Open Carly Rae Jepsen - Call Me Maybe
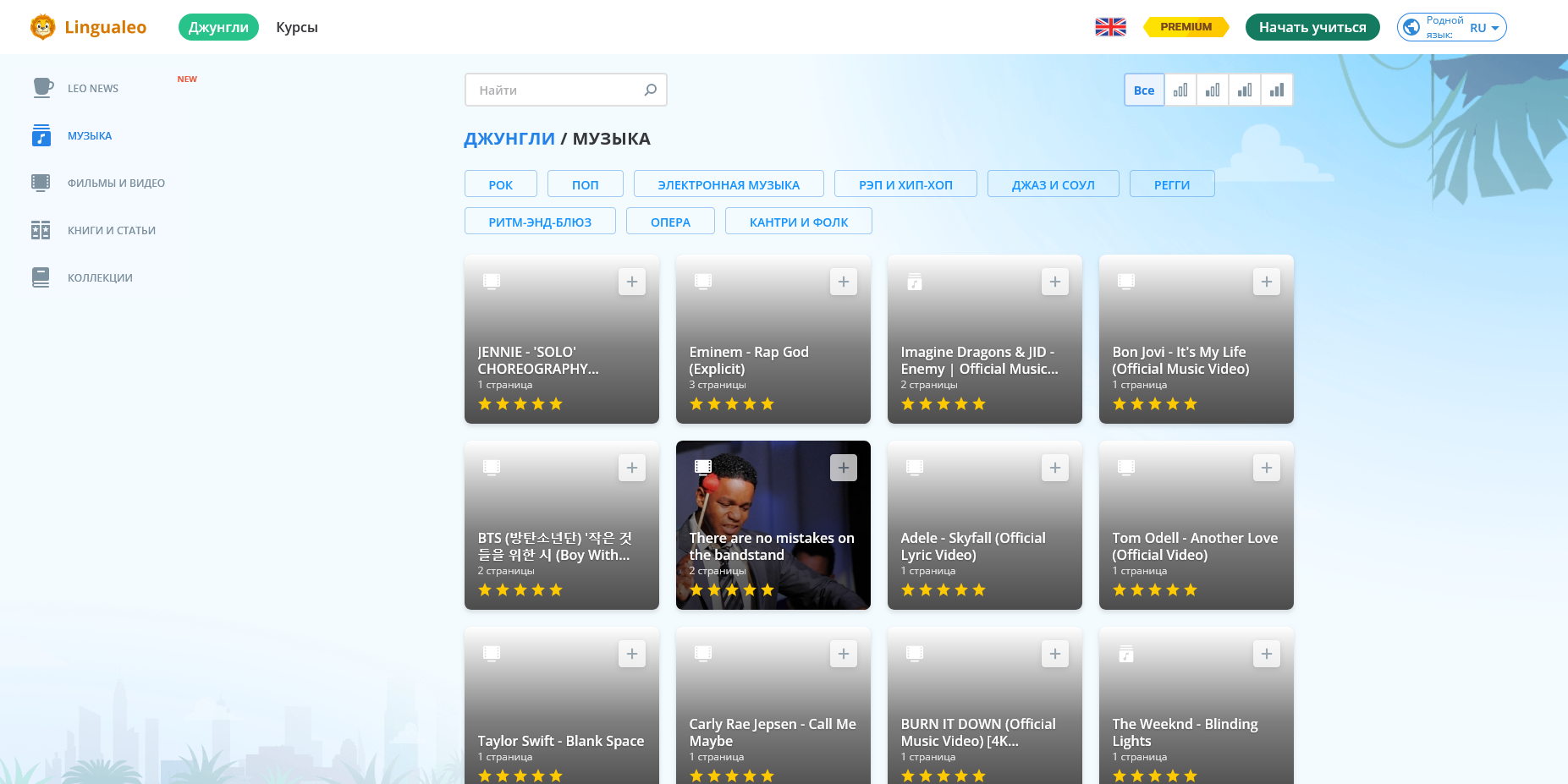This screenshot has height=784, width=1568. (x=773, y=705)
